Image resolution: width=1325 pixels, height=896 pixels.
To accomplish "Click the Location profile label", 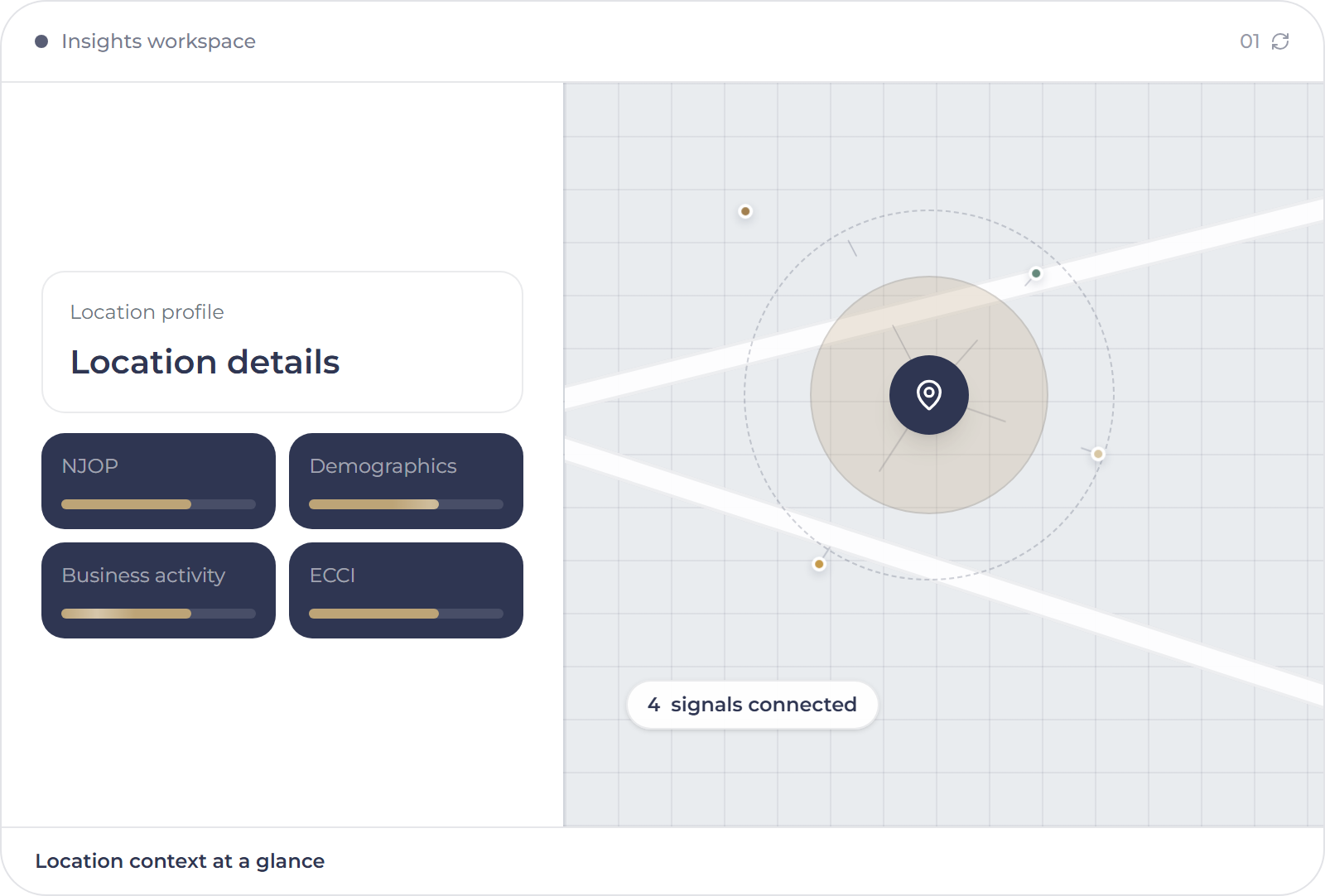I will click(x=147, y=312).
